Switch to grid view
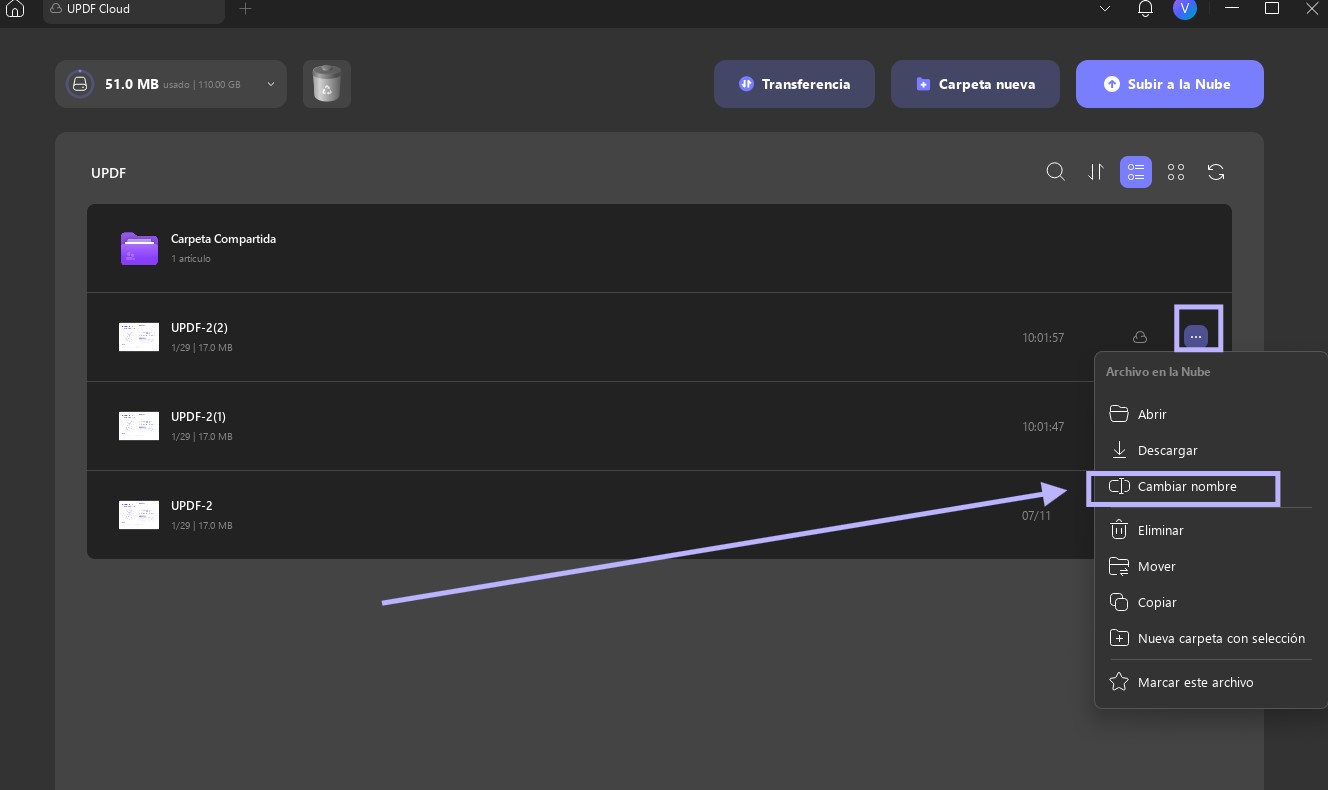Viewport: 1328px width, 790px height. 1176,172
